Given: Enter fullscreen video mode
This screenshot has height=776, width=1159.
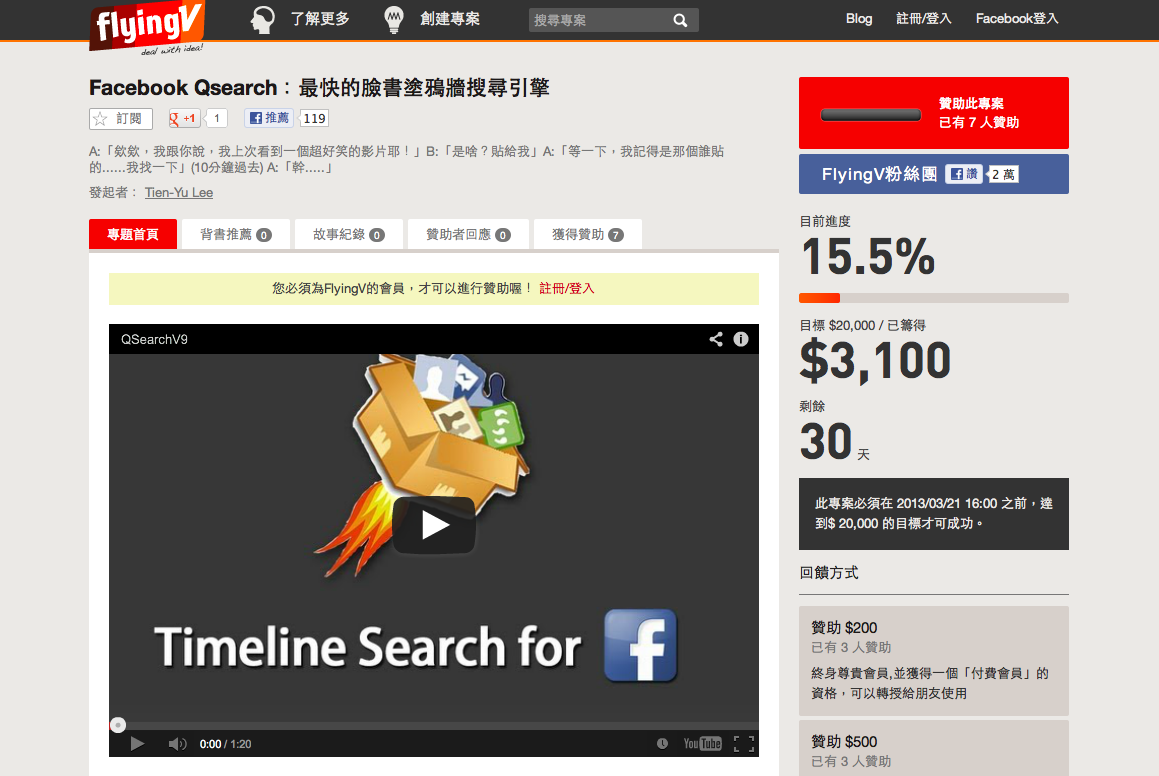Looking at the screenshot, I should (744, 743).
